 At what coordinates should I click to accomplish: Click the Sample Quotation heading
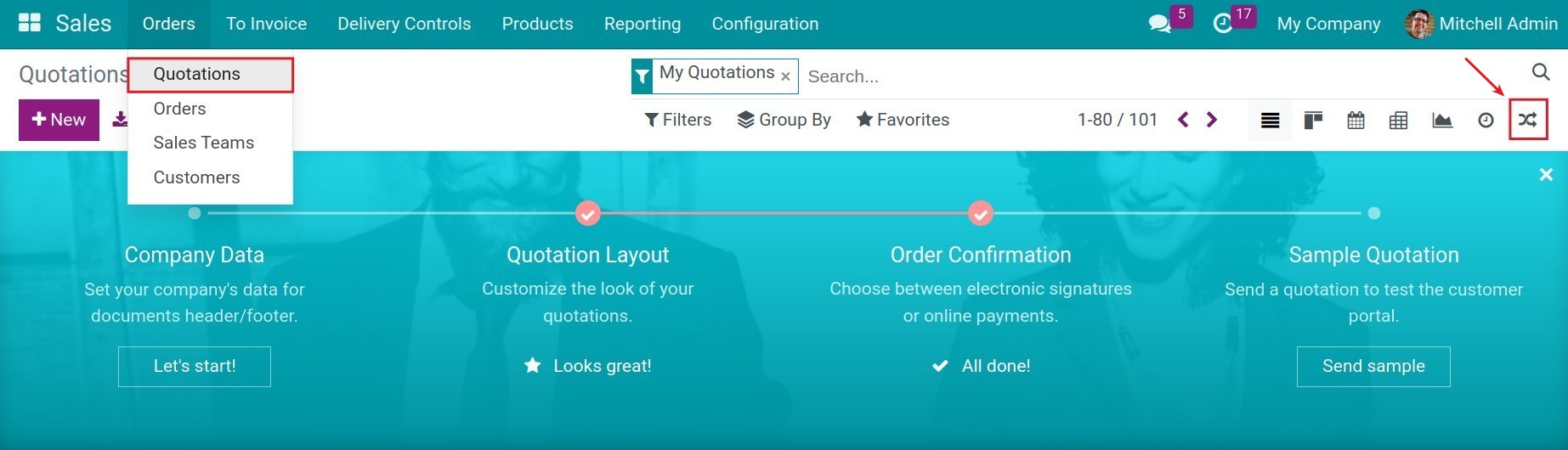pos(1373,255)
